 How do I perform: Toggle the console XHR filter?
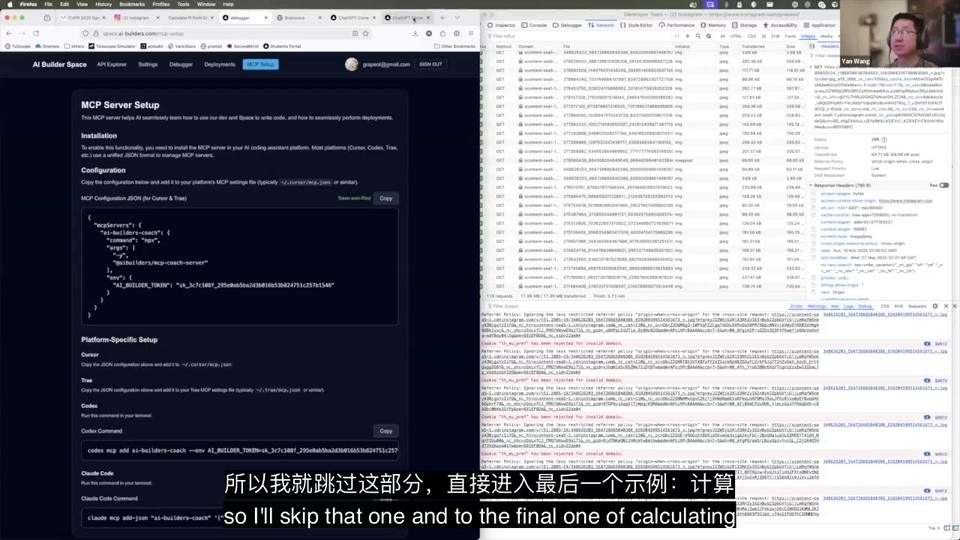point(899,306)
